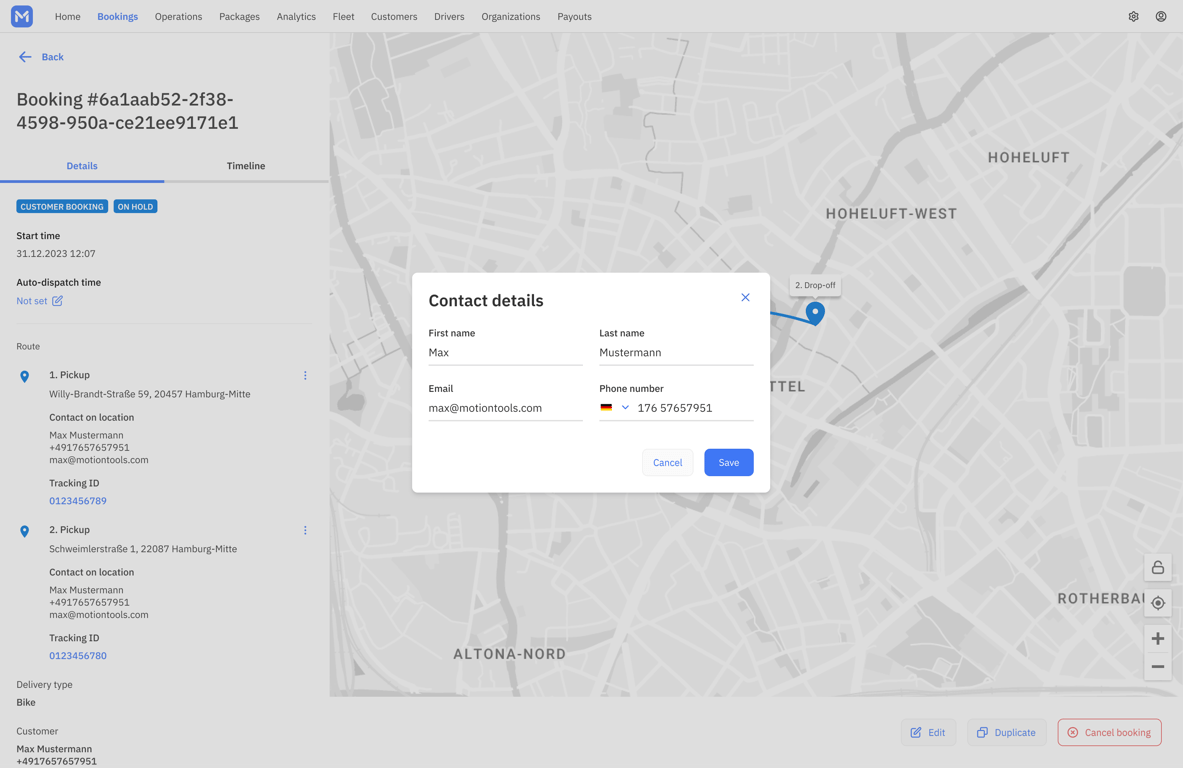
Task: Zoom in on the map
Action: (1157, 639)
